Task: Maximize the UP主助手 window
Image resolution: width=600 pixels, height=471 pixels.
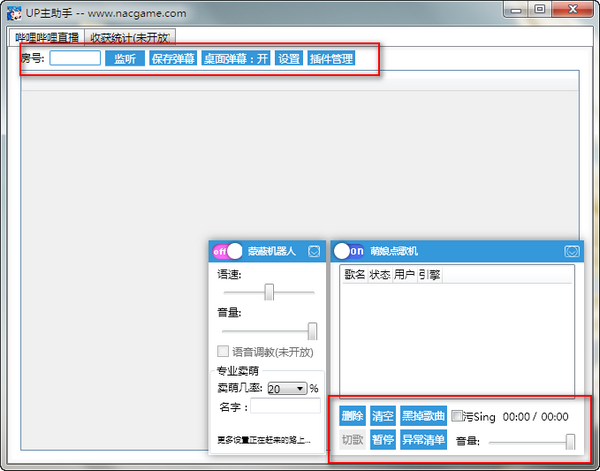Action: [x=540, y=9]
